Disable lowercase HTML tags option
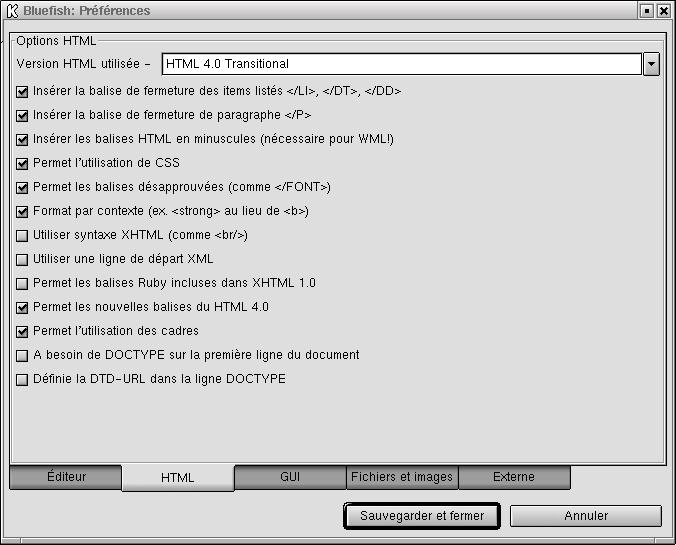676x545 pixels. [x=23, y=139]
